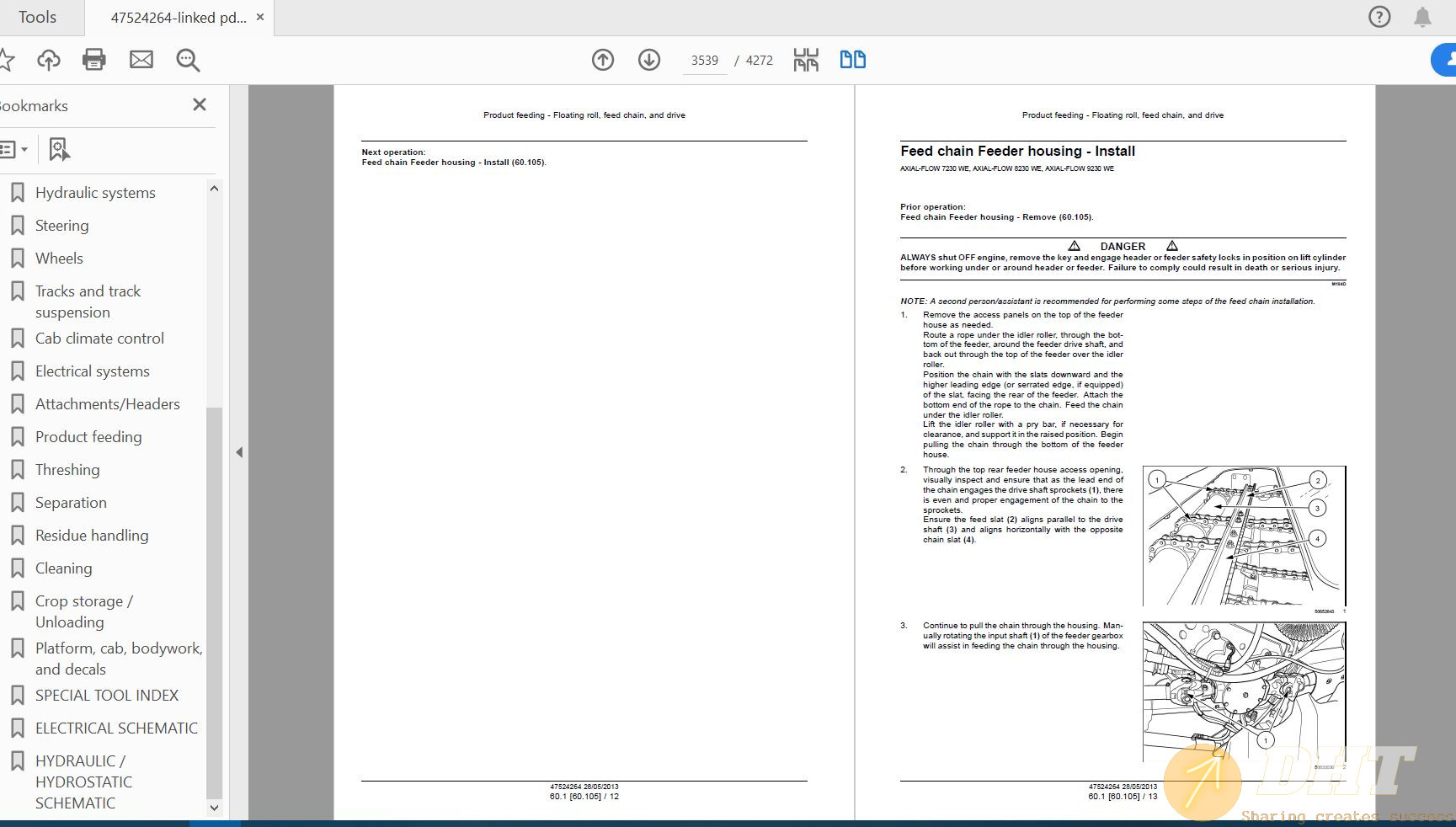The height and width of the screenshot is (827, 1456).
Task: Close the Bookmarks panel
Action: pos(200,104)
